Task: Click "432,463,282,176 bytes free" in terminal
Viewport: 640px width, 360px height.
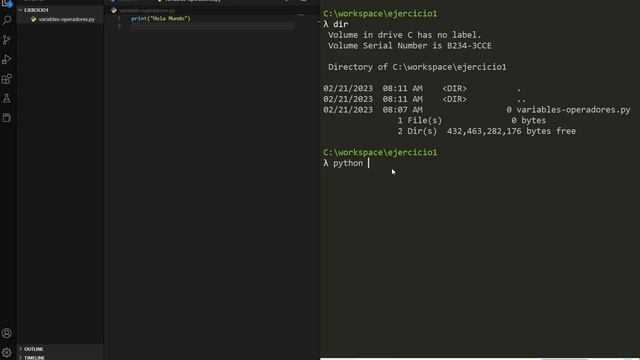Action: coord(511,131)
